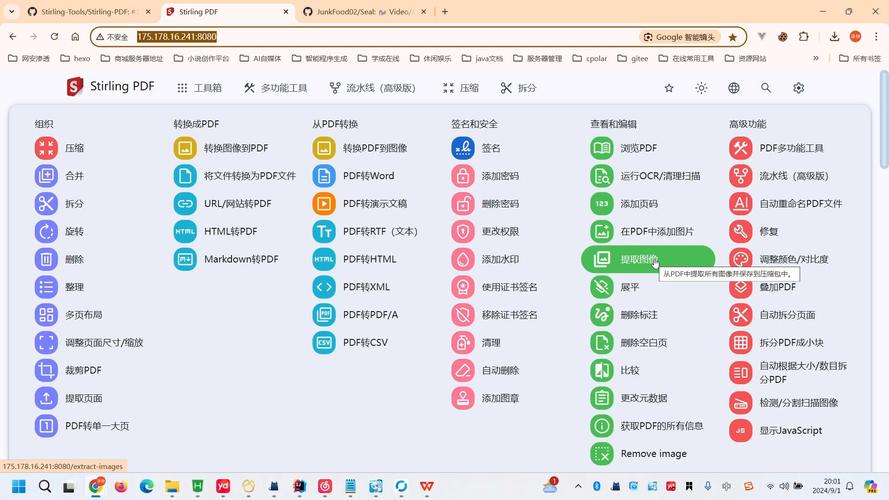Image resolution: width=889 pixels, height=500 pixels.
Task: Select 多功能工具 in the navbar
Action: [276, 88]
